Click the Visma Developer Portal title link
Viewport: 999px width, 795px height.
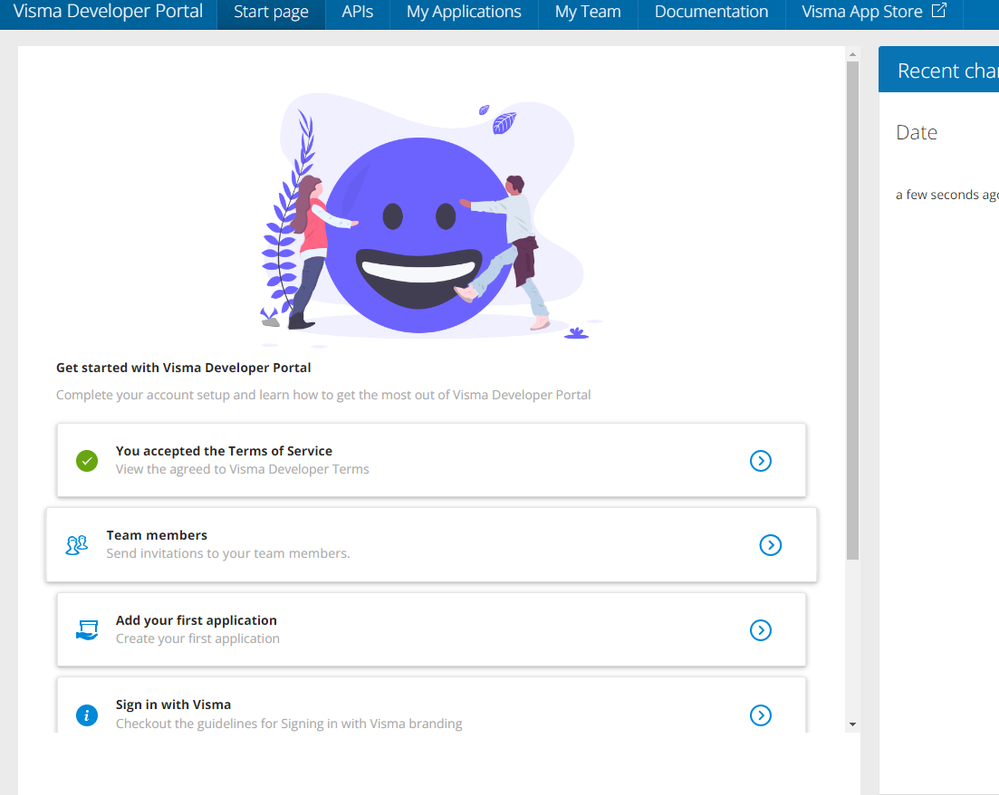[x=108, y=13]
